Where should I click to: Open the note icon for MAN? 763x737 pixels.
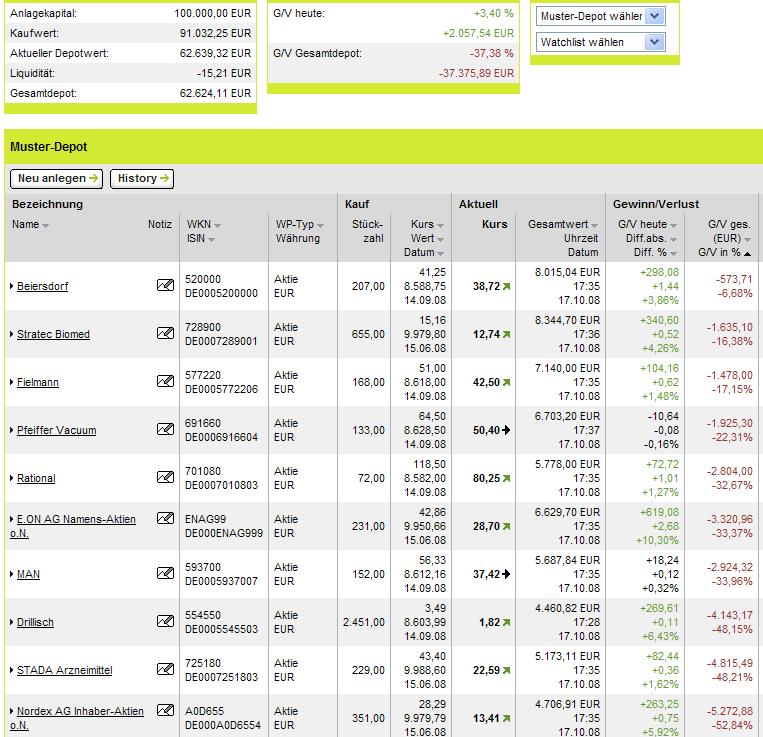coord(165,573)
